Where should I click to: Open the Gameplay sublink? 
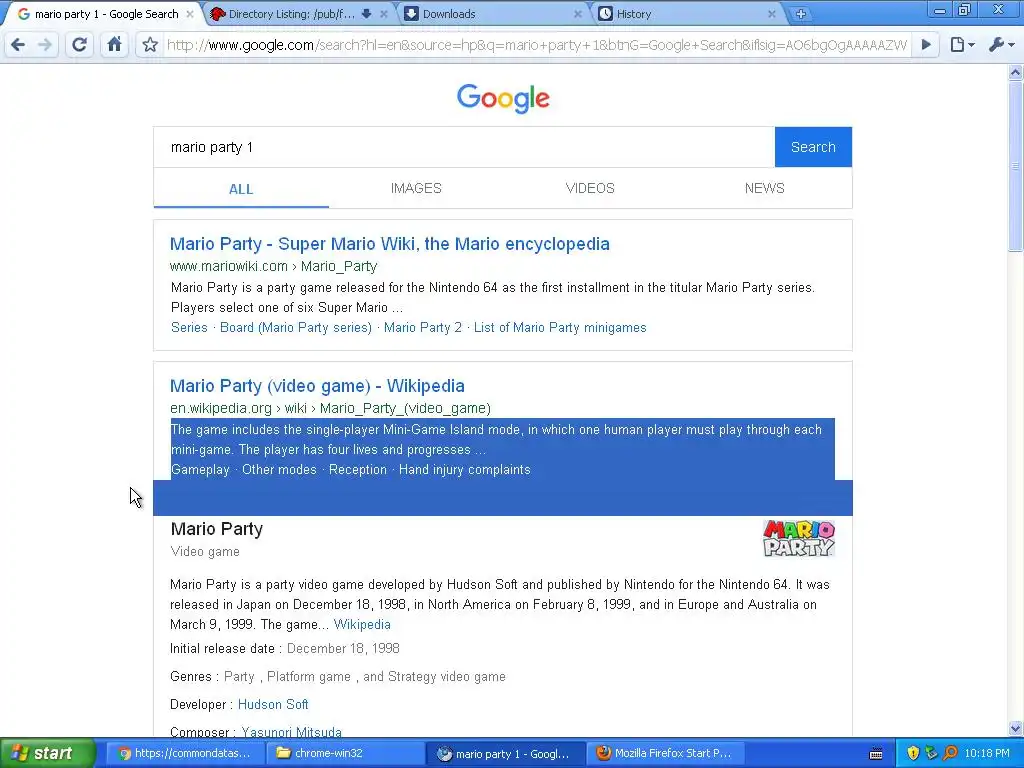coord(200,470)
